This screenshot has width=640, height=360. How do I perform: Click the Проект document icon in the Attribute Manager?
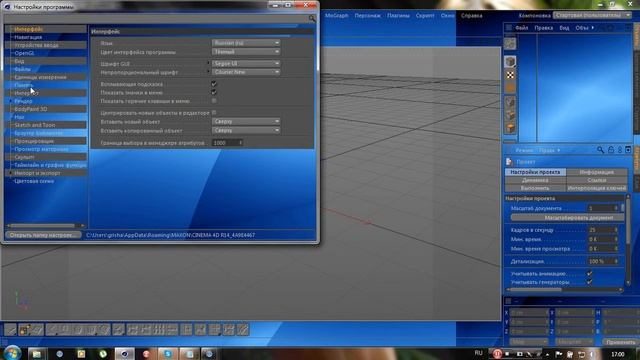[x=509, y=162]
